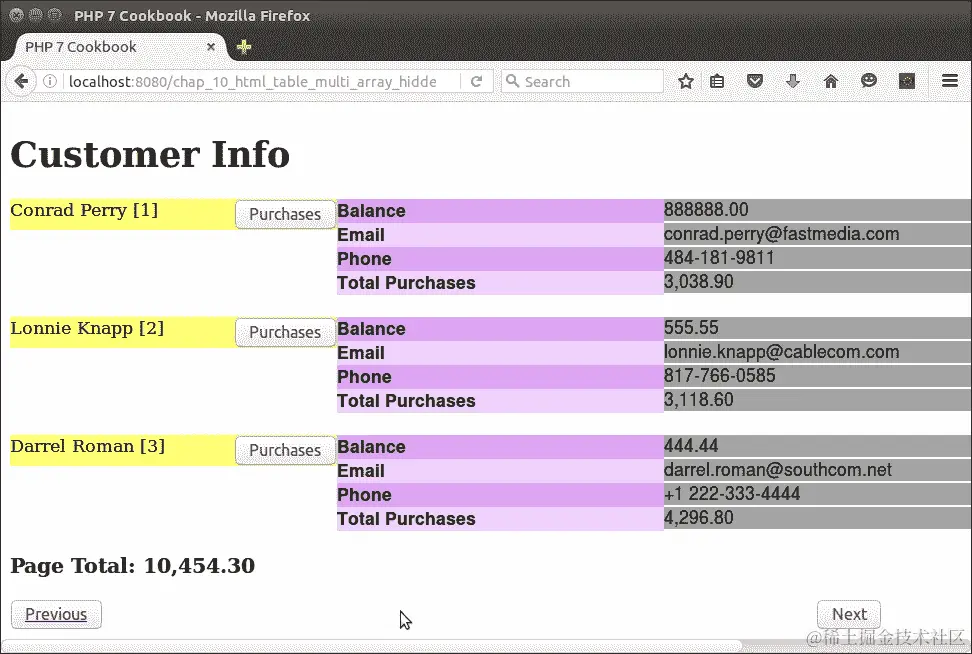
Task: Open the Downloads arrow icon
Action: (793, 81)
